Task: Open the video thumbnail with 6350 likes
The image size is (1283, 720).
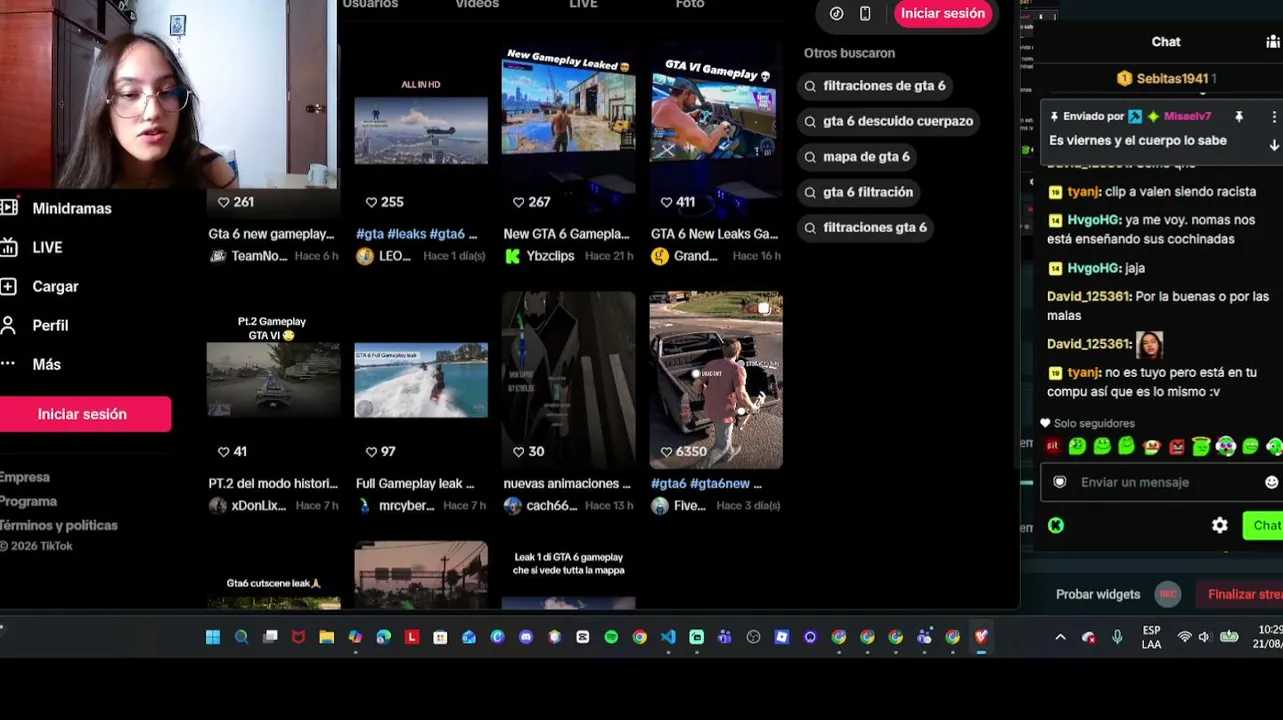Action: (x=715, y=380)
